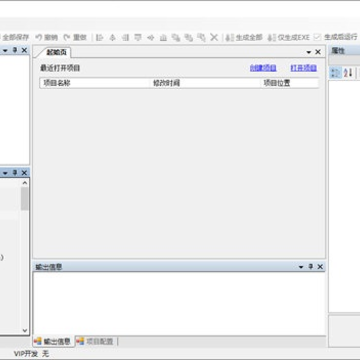Sort properties alphabetically icon
Viewport: 360px width, 360px height.
[x=348, y=73]
